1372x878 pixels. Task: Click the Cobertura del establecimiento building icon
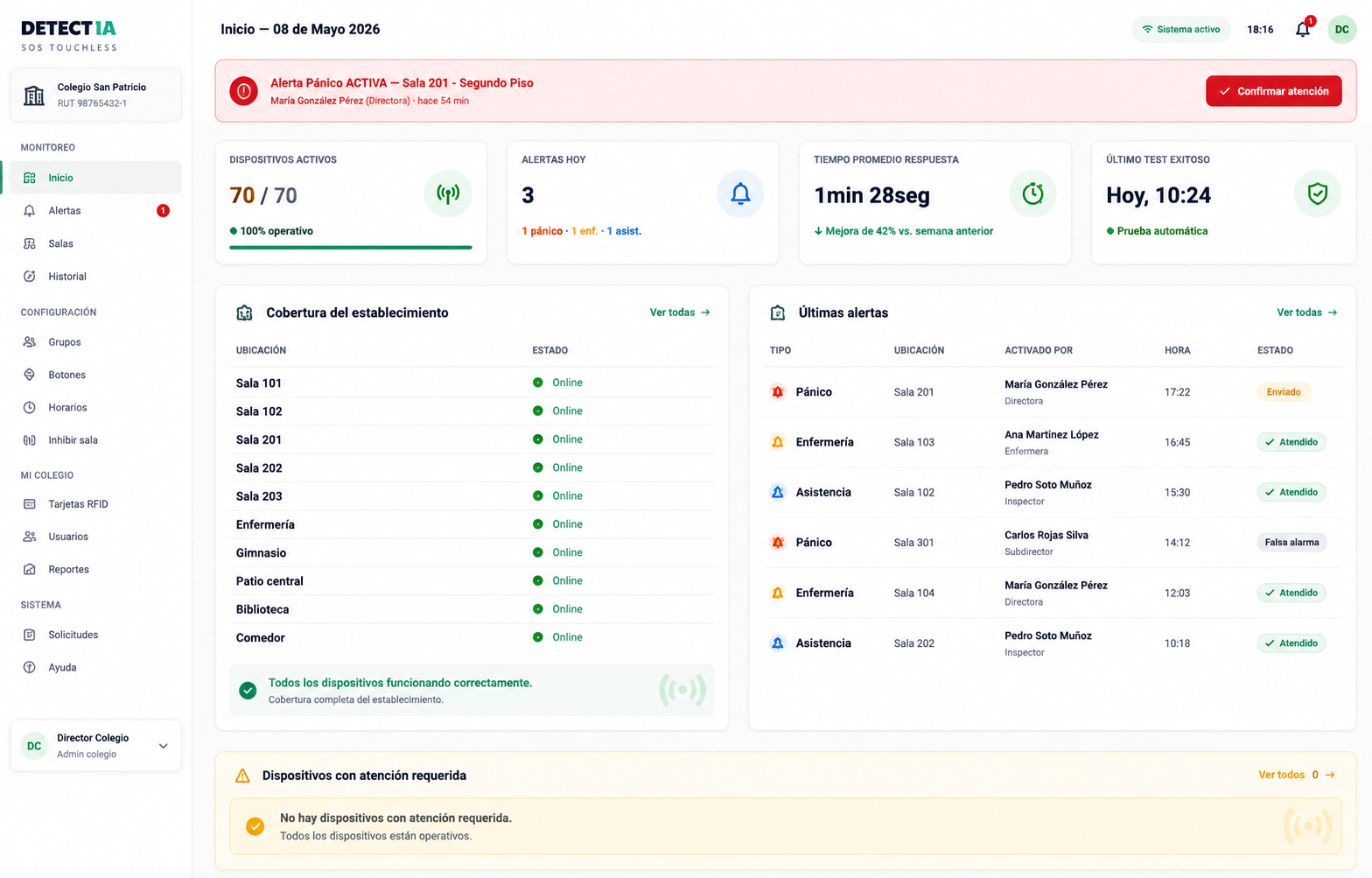click(244, 313)
